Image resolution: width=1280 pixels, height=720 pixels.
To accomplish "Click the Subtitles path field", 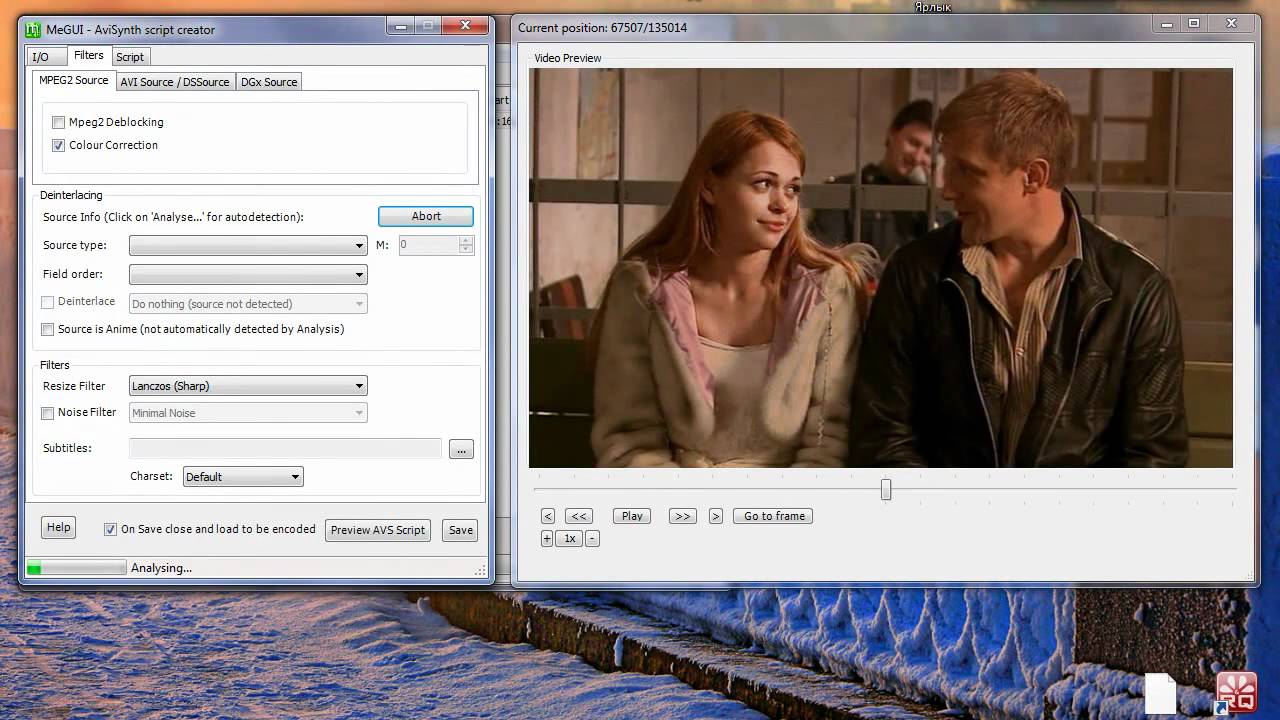I will [285, 448].
